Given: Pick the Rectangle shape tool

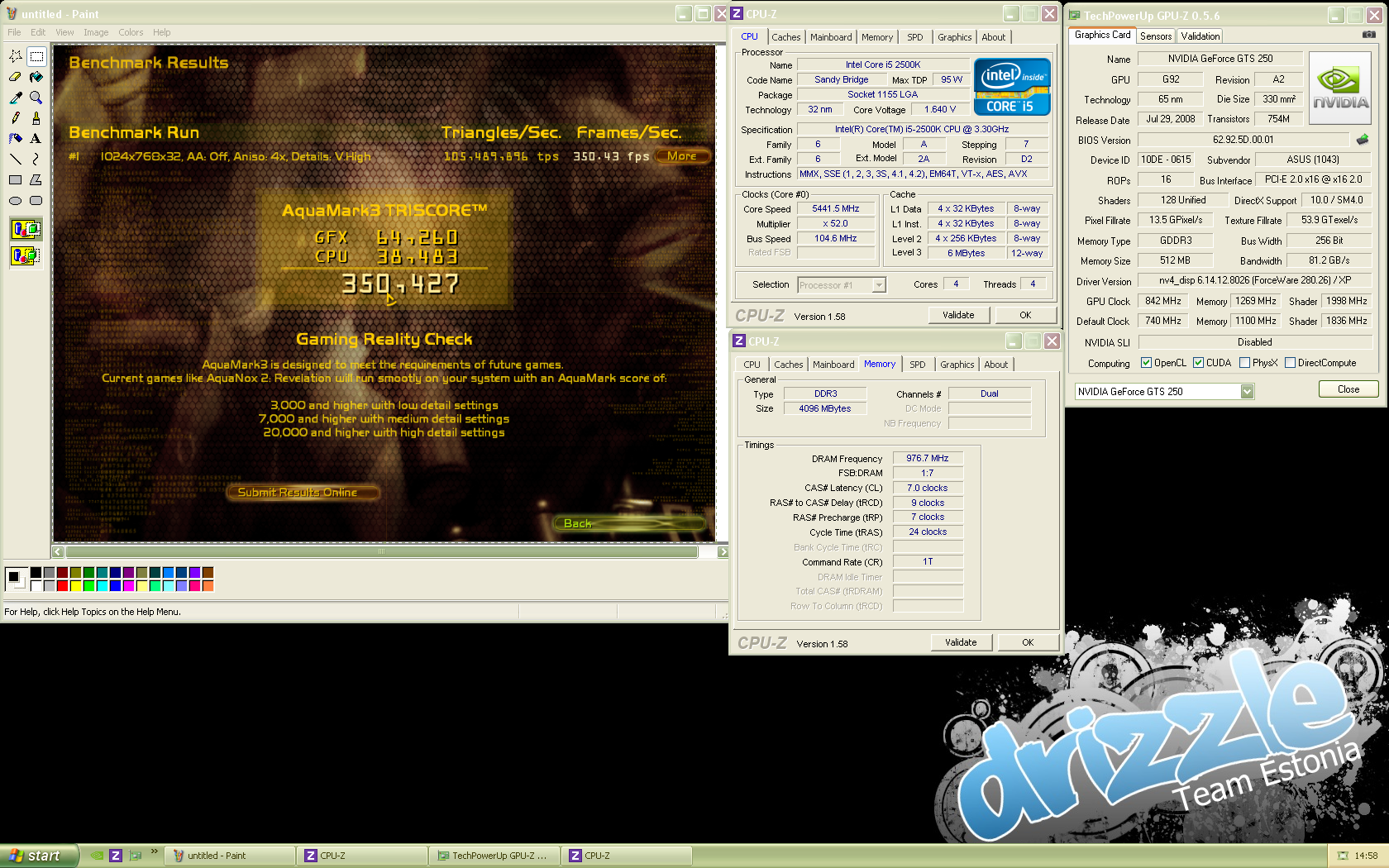Looking at the screenshot, I should point(16,180).
